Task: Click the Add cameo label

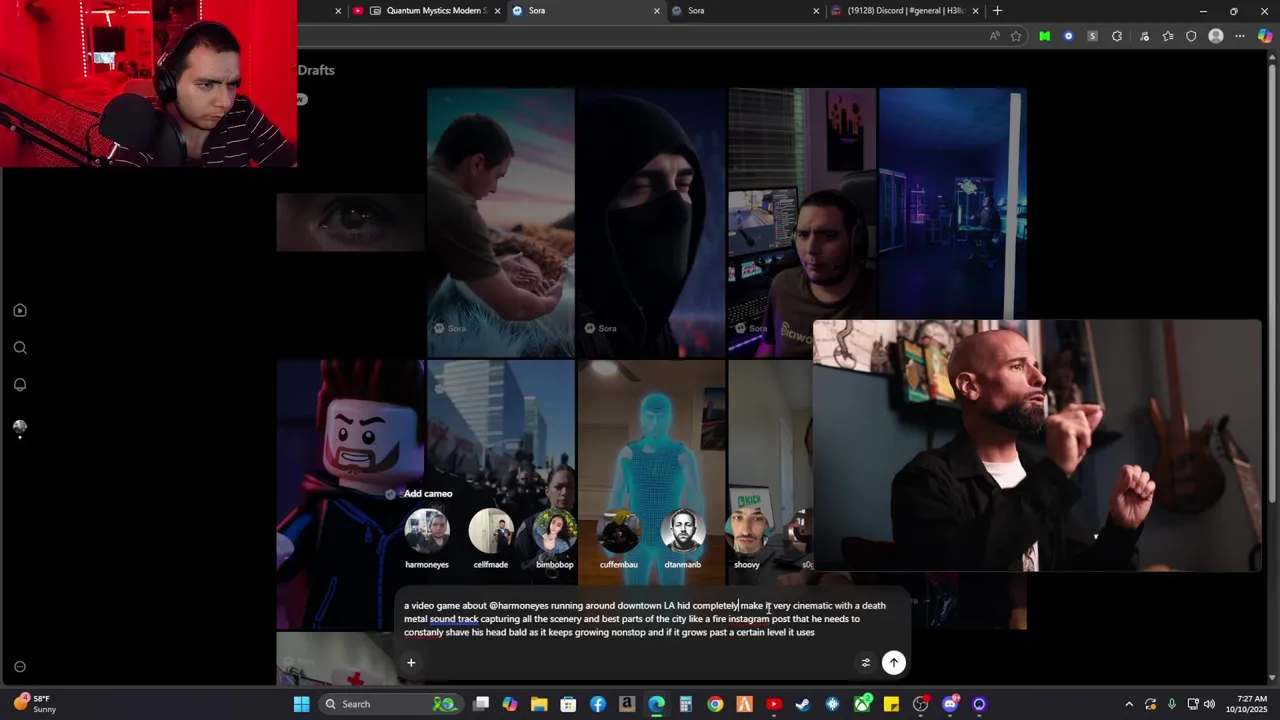Action: (428, 494)
